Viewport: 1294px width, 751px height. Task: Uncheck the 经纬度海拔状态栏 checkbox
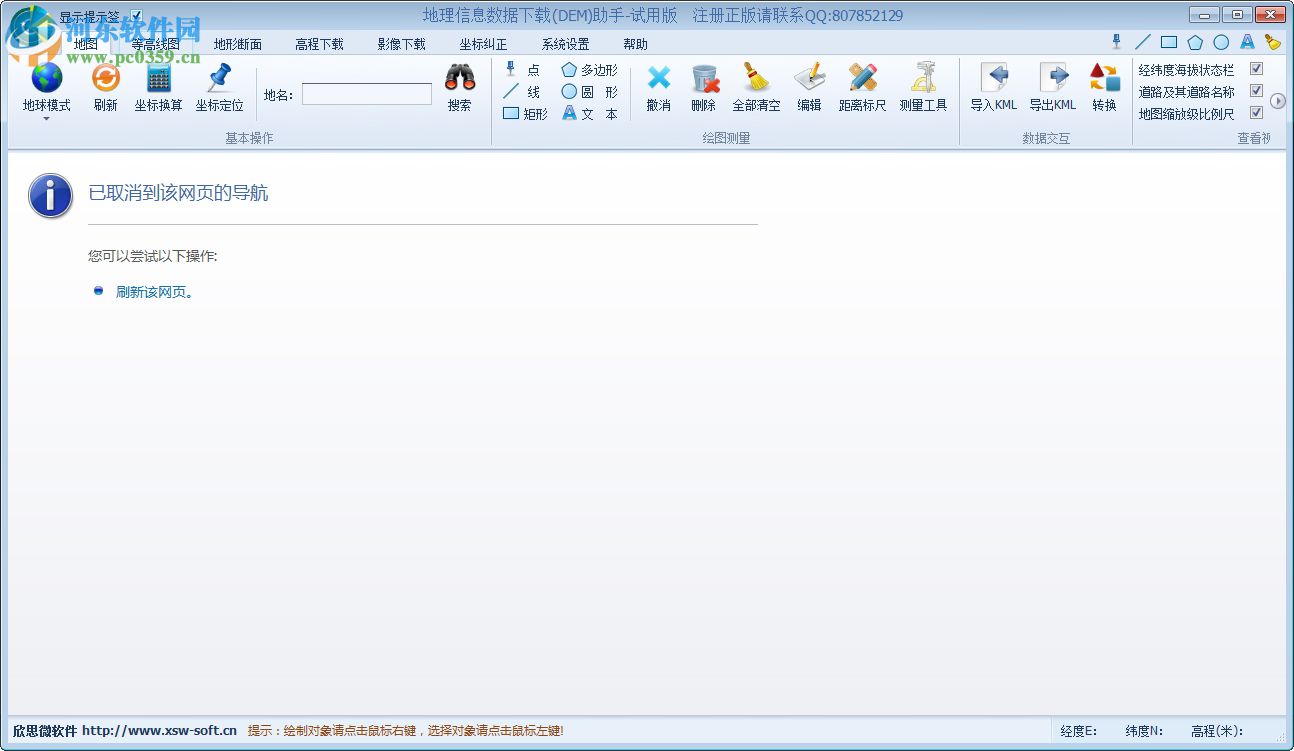pyautogui.click(x=1257, y=69)
